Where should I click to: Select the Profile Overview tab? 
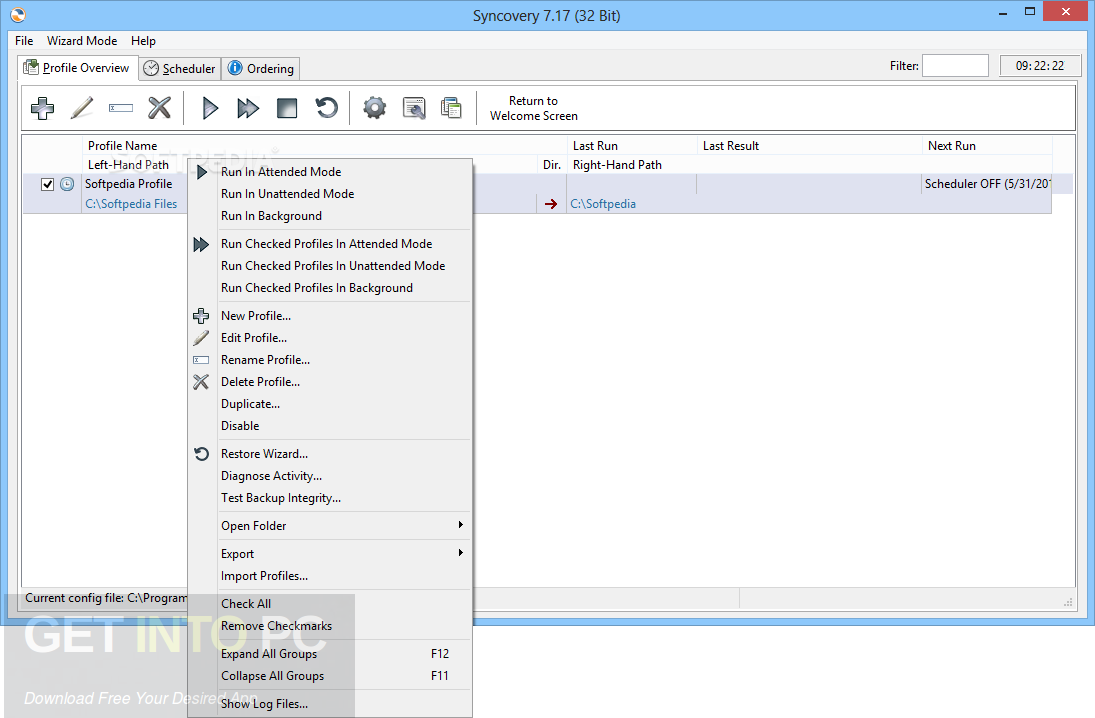pos(78,68)
